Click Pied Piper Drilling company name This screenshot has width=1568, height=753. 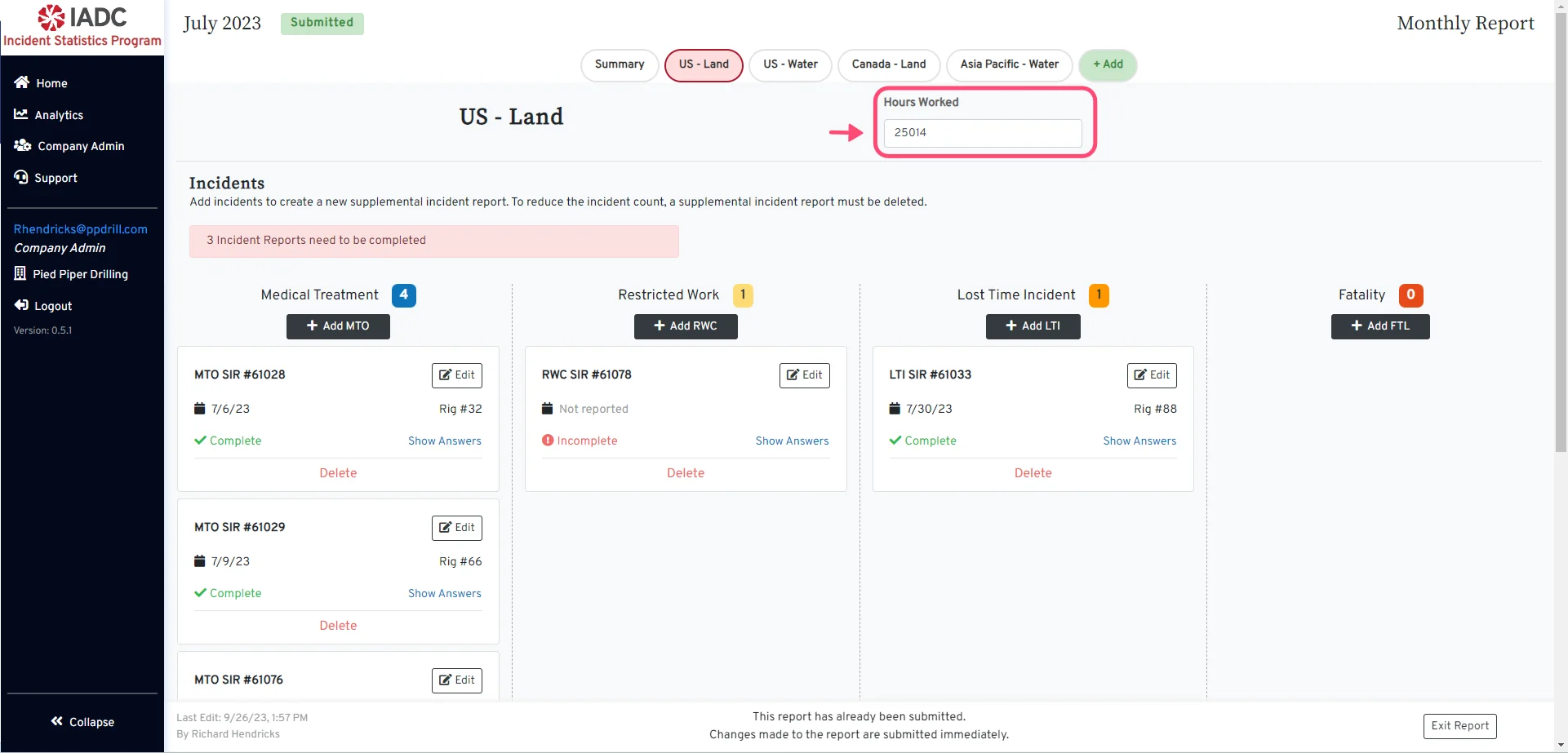point(81,274)
